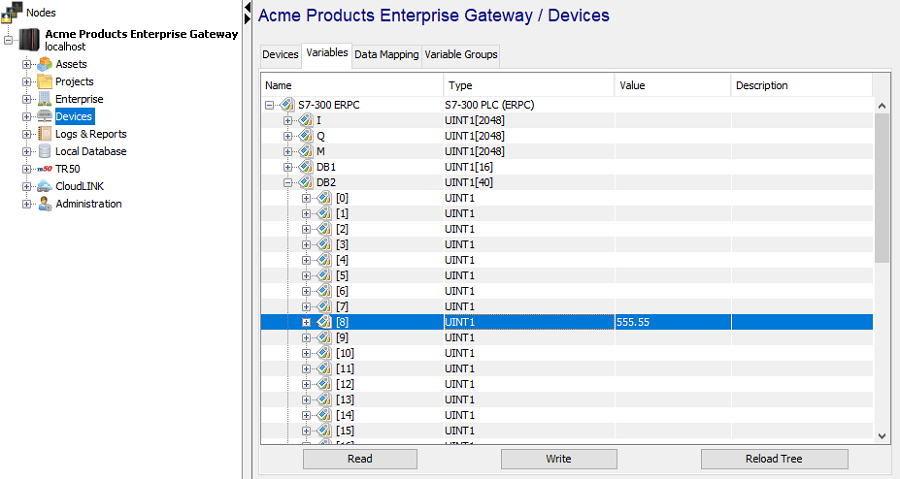Click the tag icon of element [0]
The height and width of the screenshot is (479, 900).
click(x=324, y=198)
